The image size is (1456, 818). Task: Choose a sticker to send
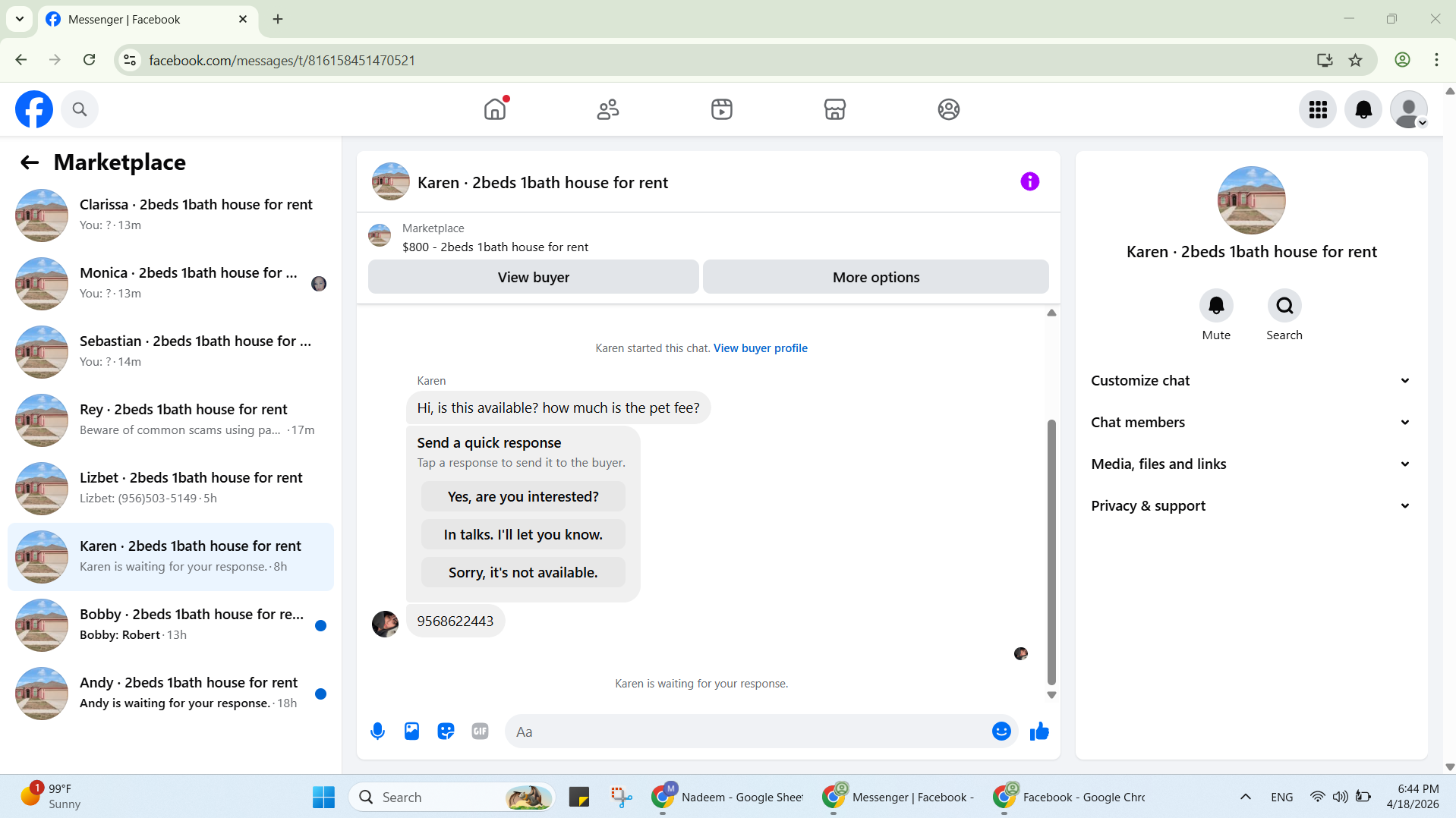click(446, 731)
